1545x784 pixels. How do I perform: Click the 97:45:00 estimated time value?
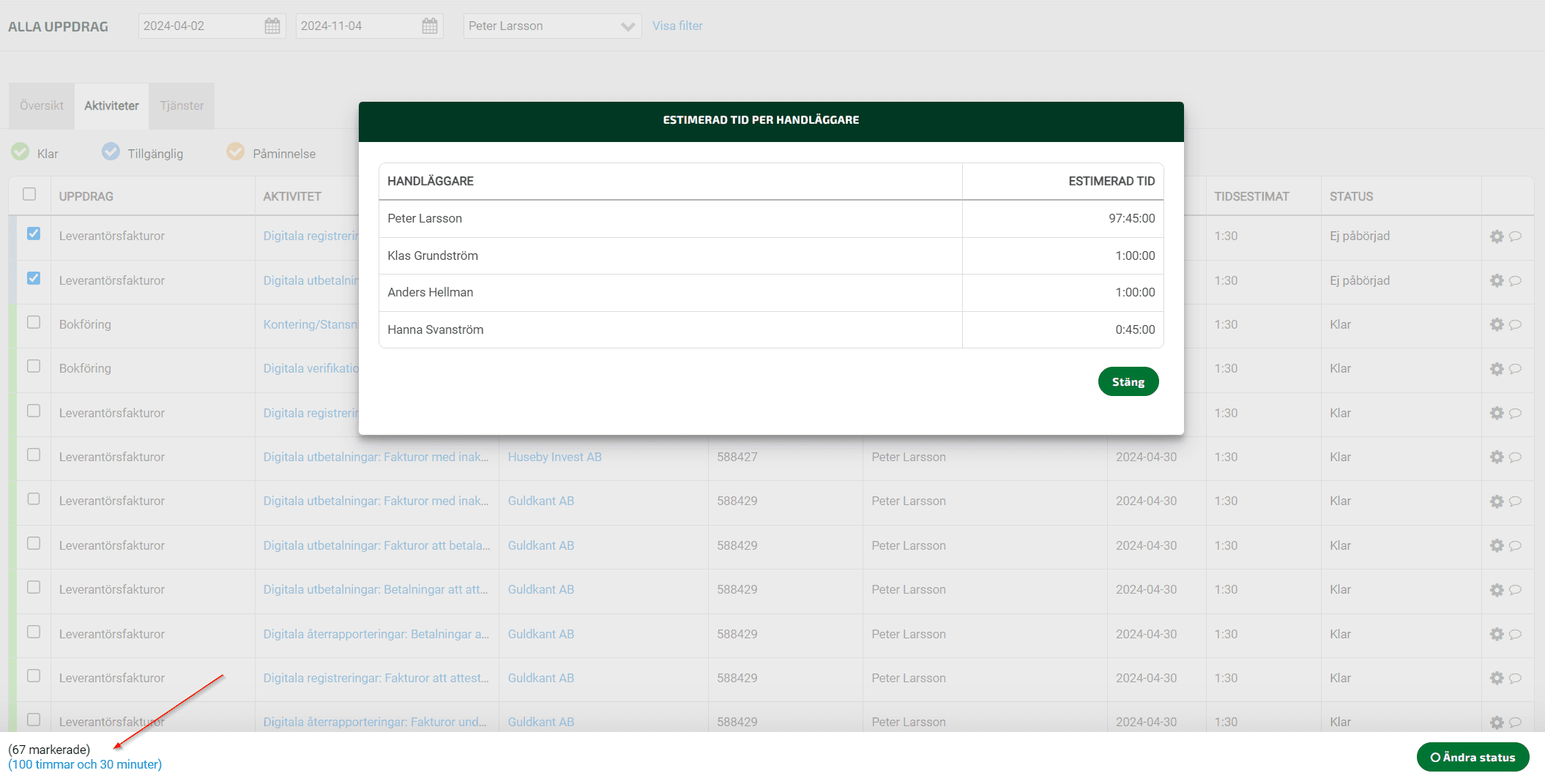(x=1131, y=219)
